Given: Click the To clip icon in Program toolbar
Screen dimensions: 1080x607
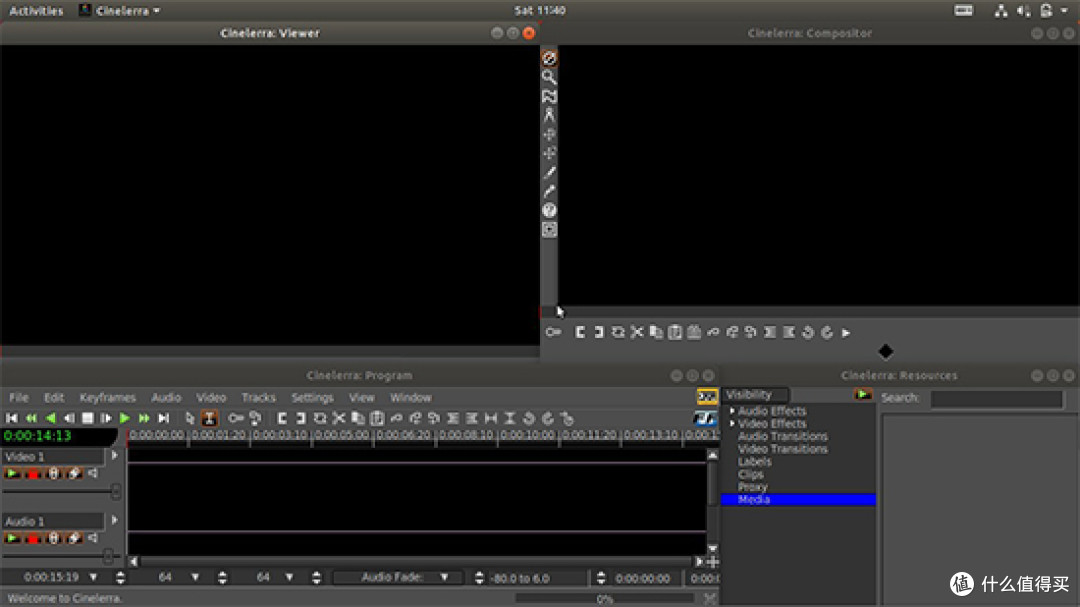Looking at the screenshot, I should [320, 418].
